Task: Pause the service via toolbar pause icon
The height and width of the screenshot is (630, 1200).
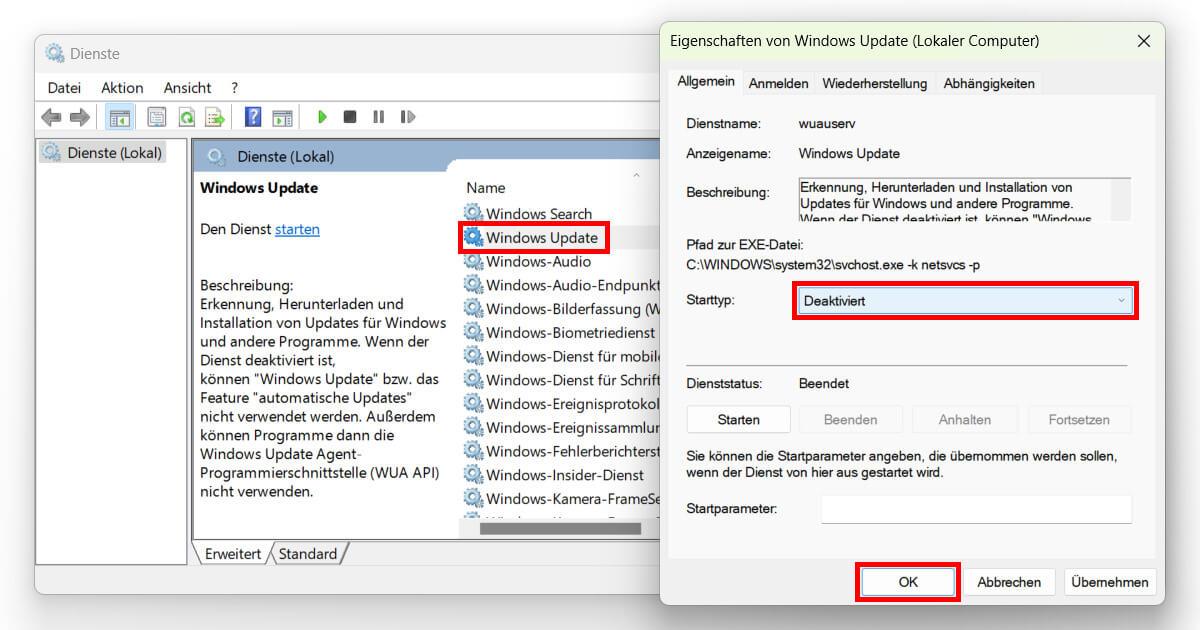Action: 378,117
